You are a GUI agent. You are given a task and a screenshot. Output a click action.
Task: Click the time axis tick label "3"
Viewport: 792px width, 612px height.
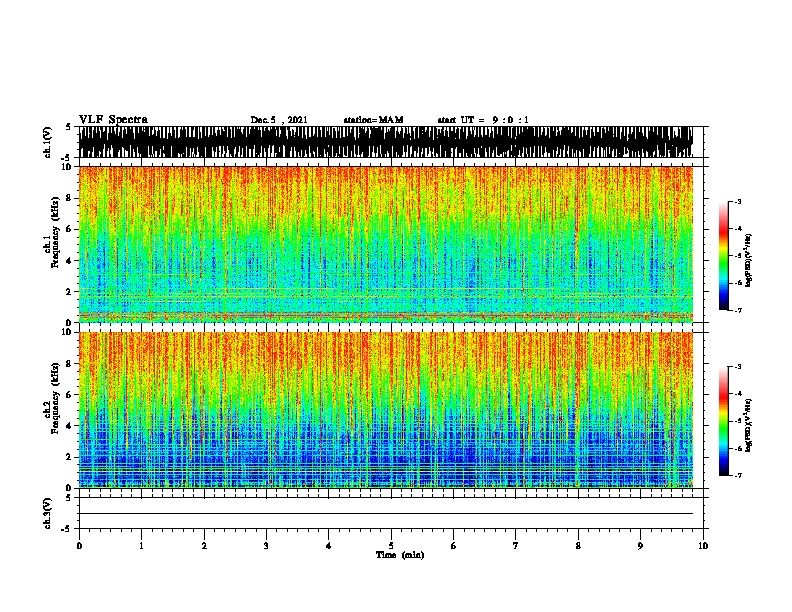(x=266, y=546)
